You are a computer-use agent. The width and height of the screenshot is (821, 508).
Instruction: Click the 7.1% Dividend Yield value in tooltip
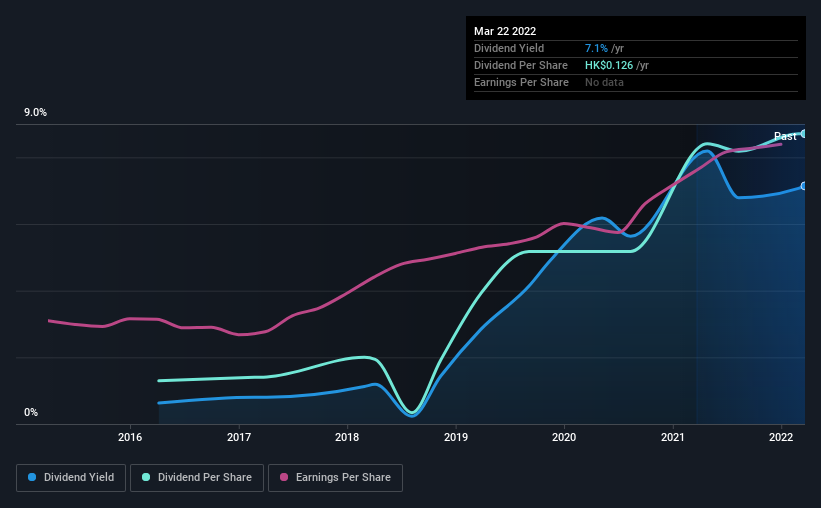tap(596, 48)
